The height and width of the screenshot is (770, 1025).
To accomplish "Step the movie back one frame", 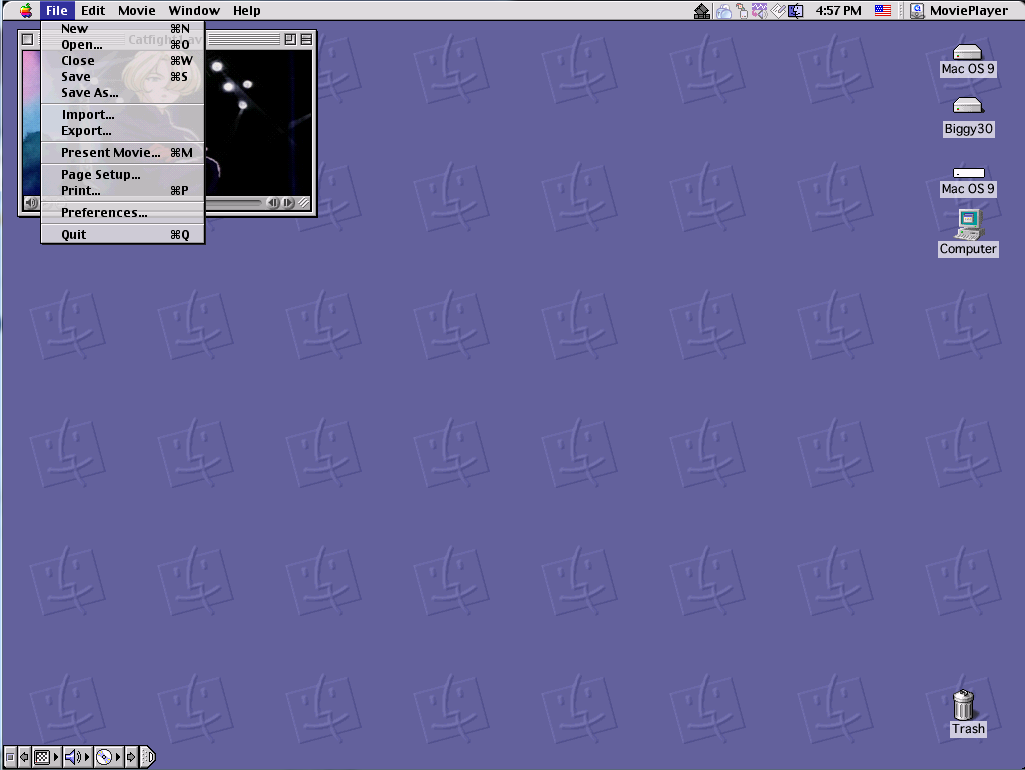I will 273,203.
